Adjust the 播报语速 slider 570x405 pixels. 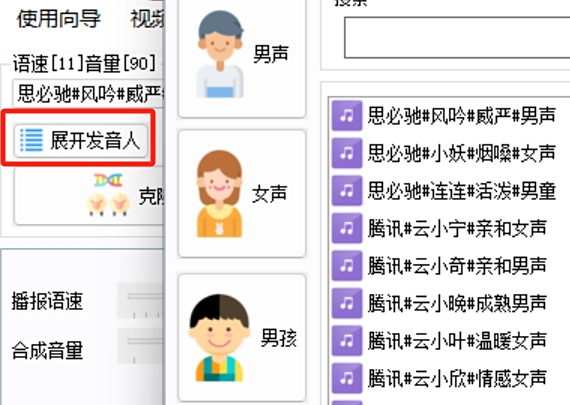tap(140, 301)
